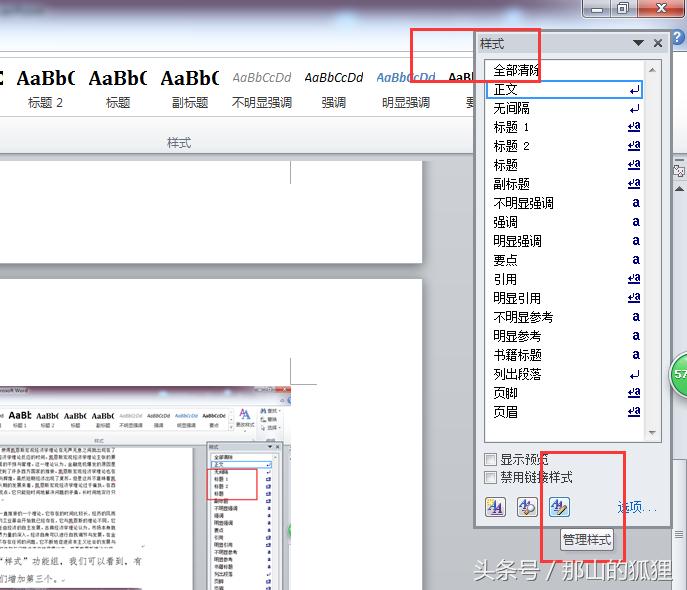Choose 标题 2 in the ribbon style gallery
Screen dimensions: 687x590
point(46,89)
